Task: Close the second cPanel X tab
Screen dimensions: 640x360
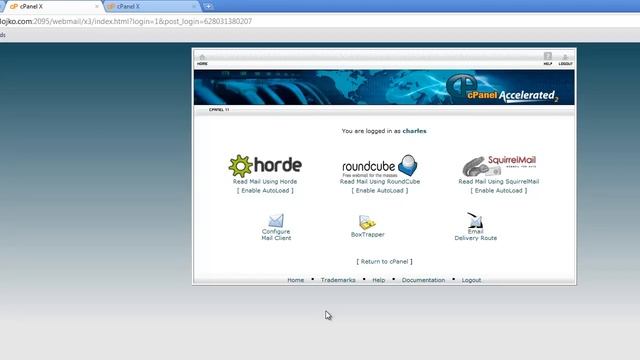Action: pyautogui.click(x=194, y=7)
